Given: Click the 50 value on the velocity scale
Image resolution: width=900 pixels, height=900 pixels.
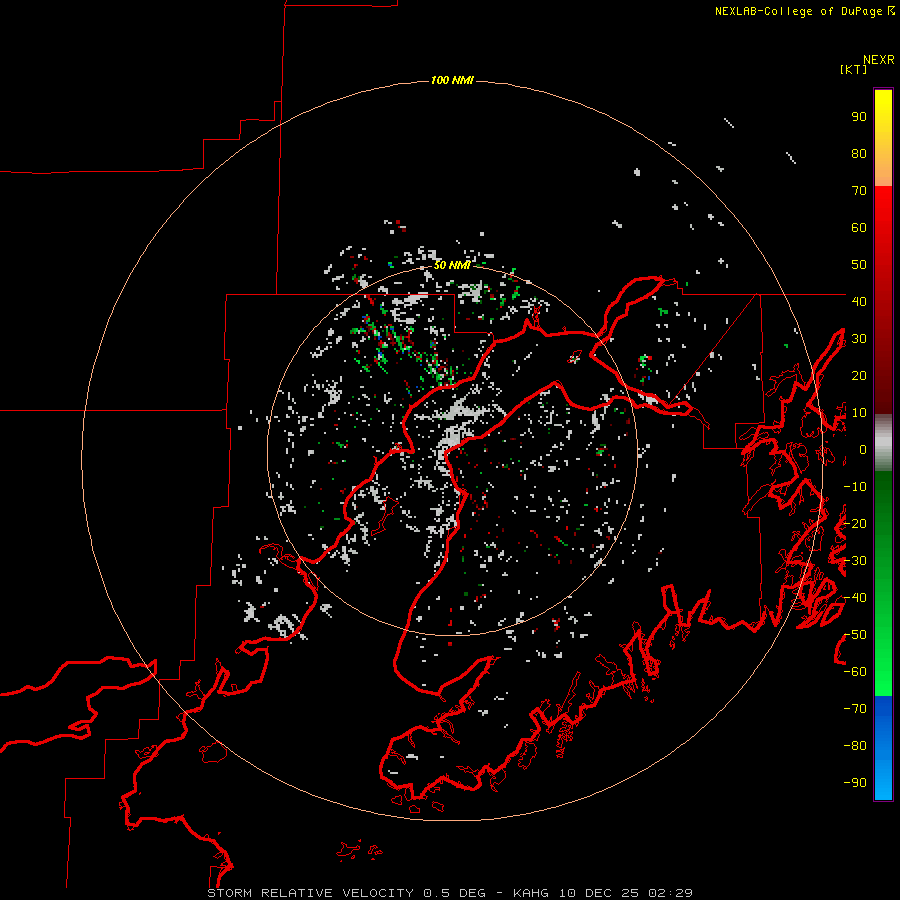Looking at the screenshot, I should tap(859, 265).
